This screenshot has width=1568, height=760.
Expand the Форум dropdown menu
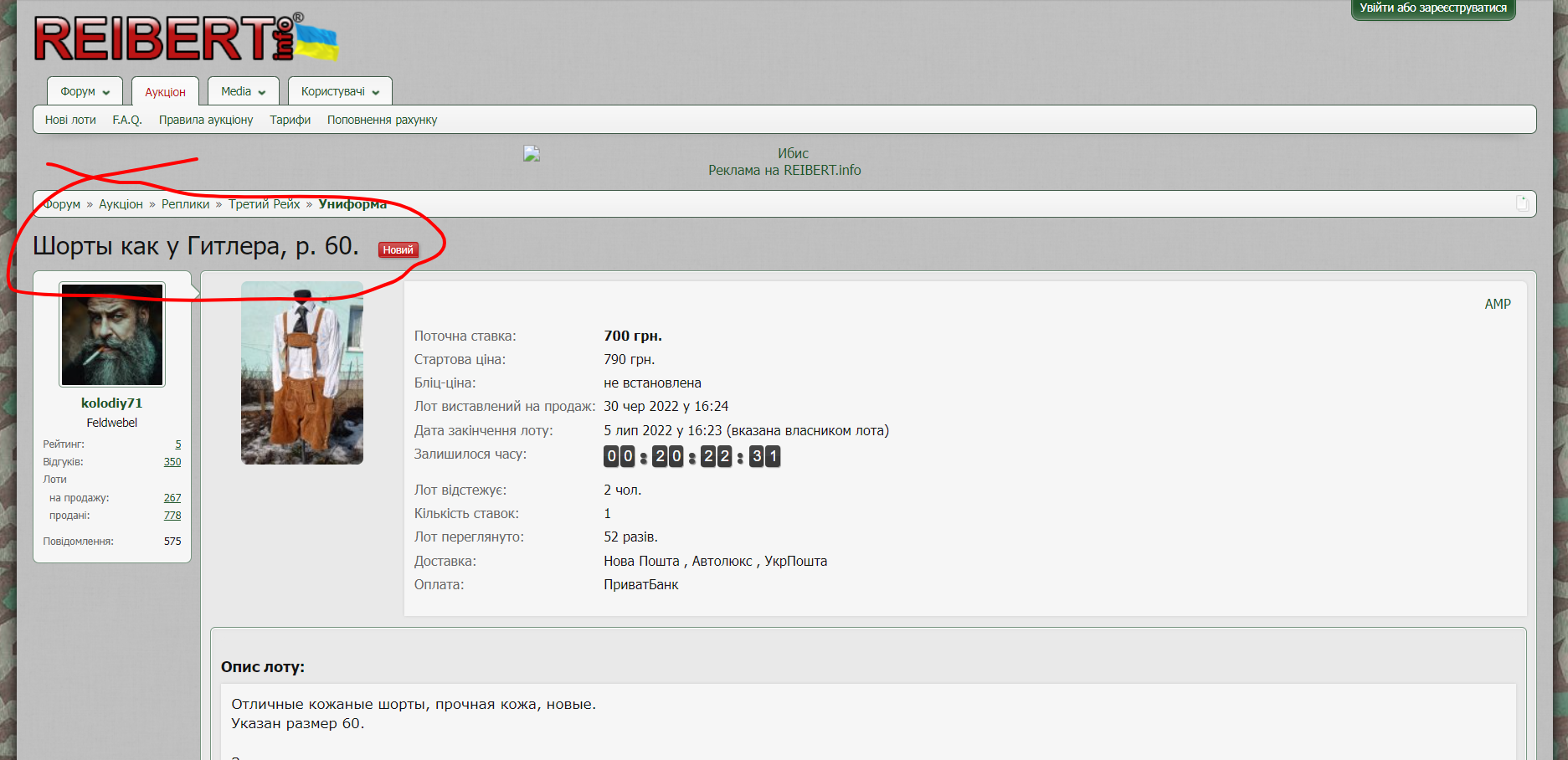coord(85,91)
